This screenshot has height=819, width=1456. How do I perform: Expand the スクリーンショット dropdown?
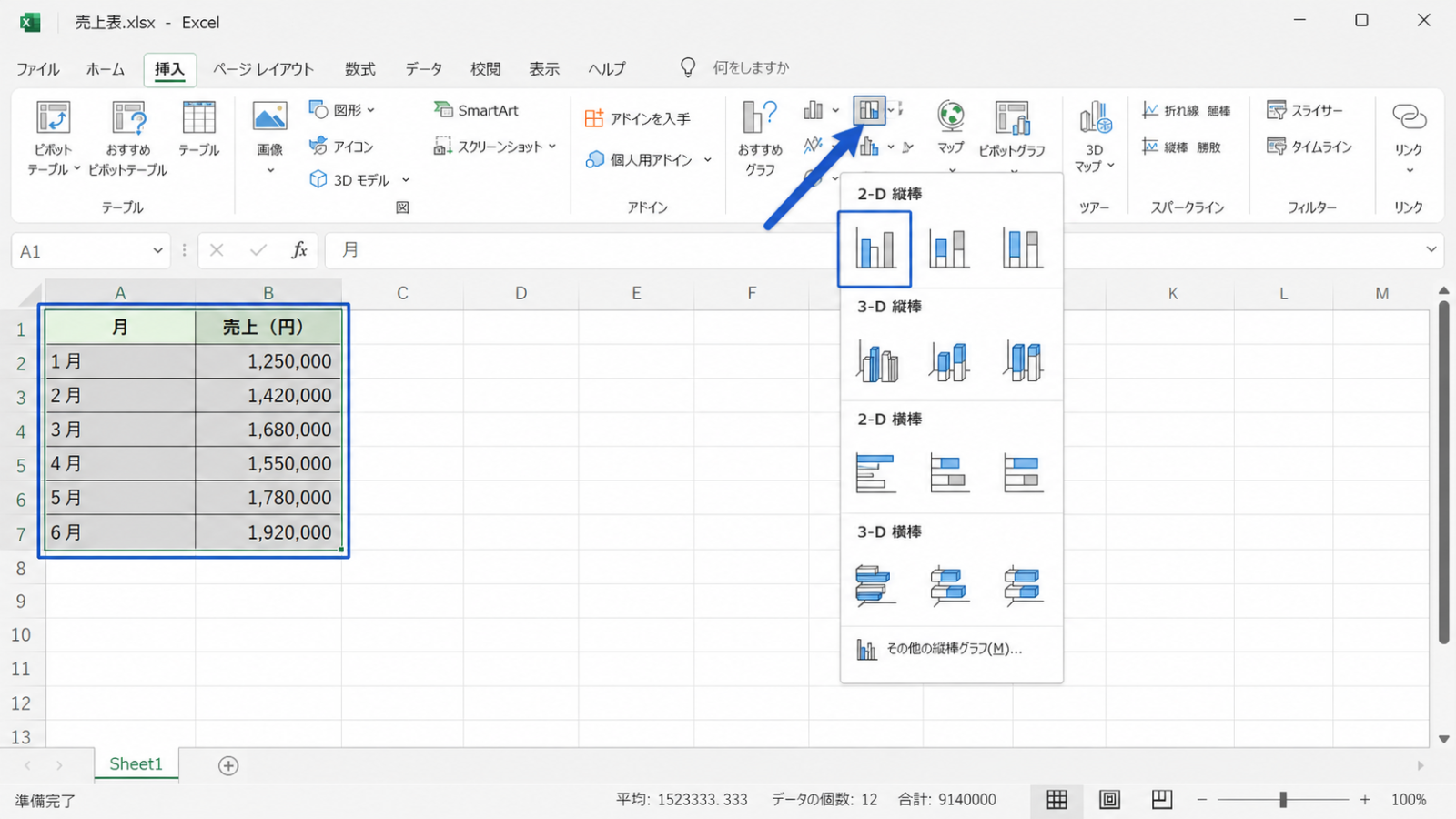click(x=552, y=146)
